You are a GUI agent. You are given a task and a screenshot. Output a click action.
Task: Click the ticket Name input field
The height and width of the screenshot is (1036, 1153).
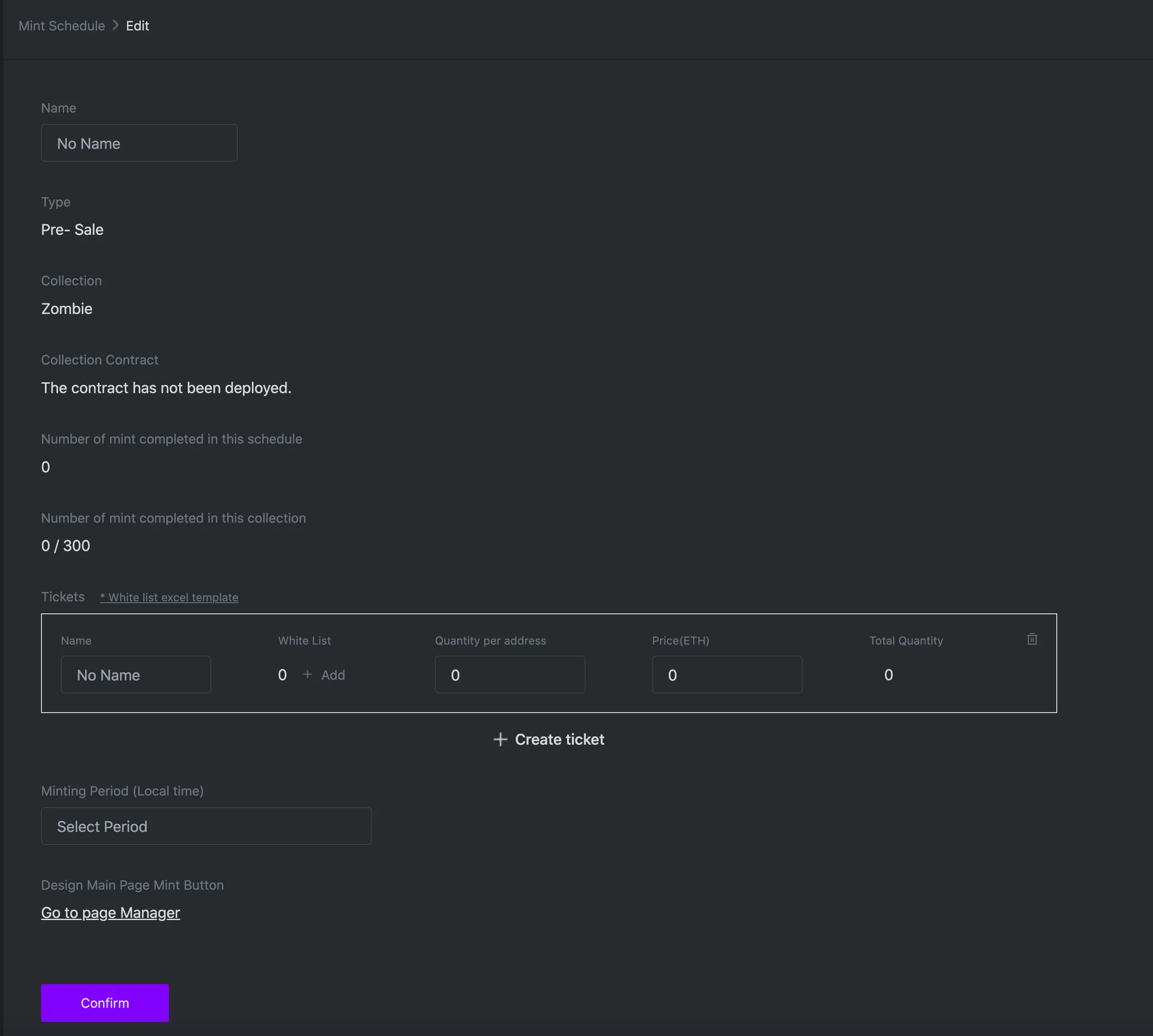point(136,675)
